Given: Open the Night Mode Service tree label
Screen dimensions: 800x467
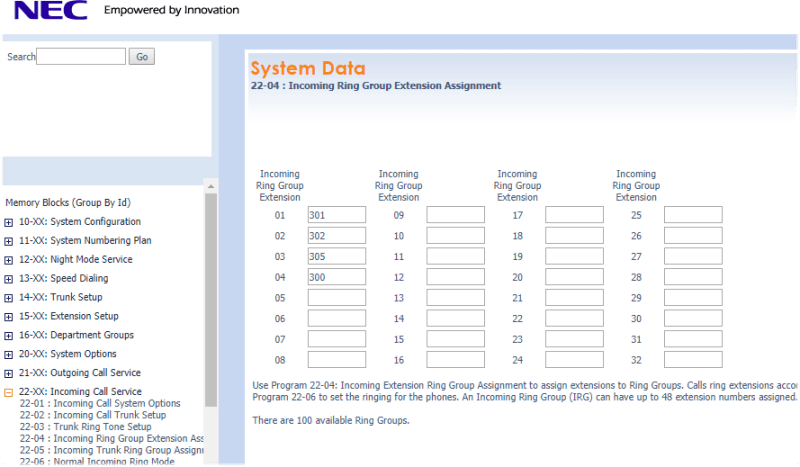Looking at the screenshot, I should click(76, 259).
